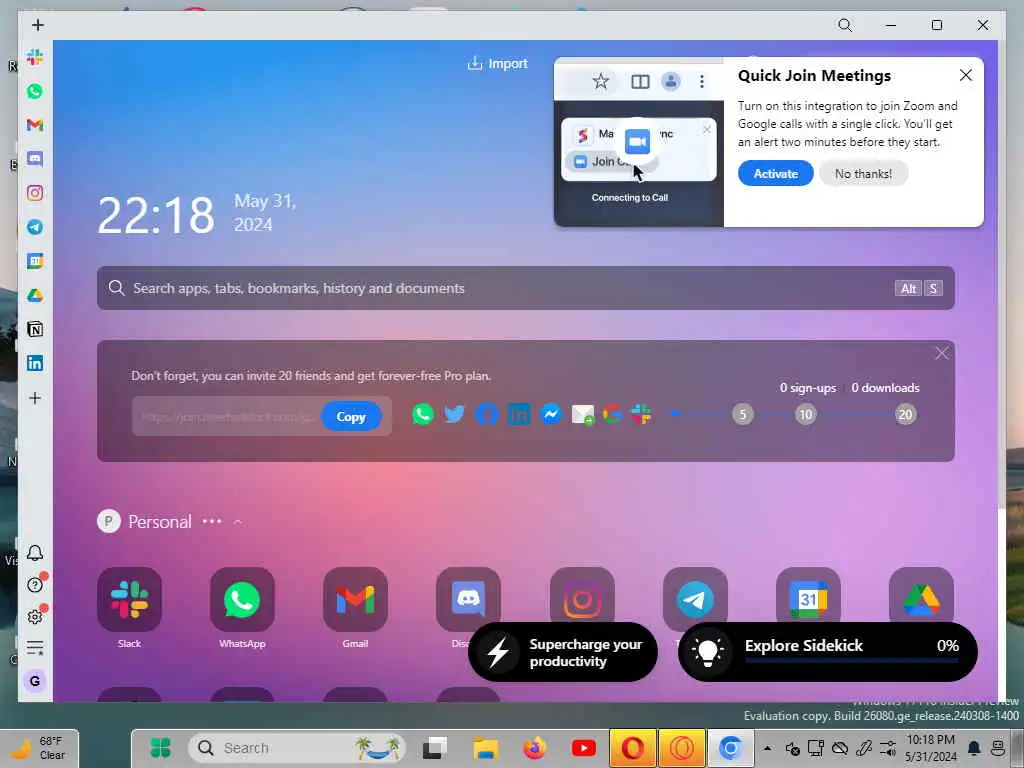The height and width of the screenshot is (768, 1024).
Task: Share invite link via WhatsApp
Action: coord(423,414)
